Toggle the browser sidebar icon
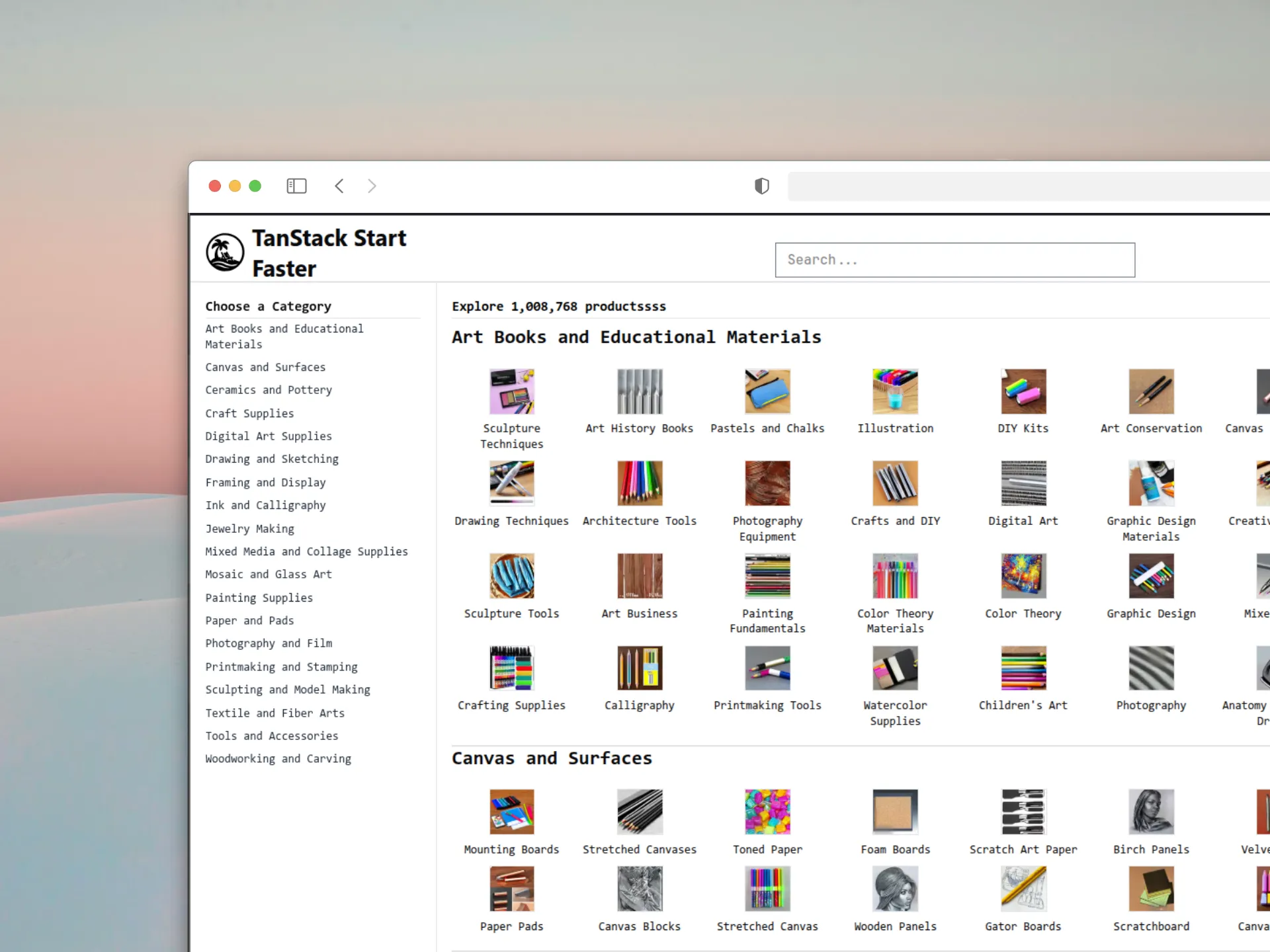Screen dimensions: 1270x952 tap(296, 186)
